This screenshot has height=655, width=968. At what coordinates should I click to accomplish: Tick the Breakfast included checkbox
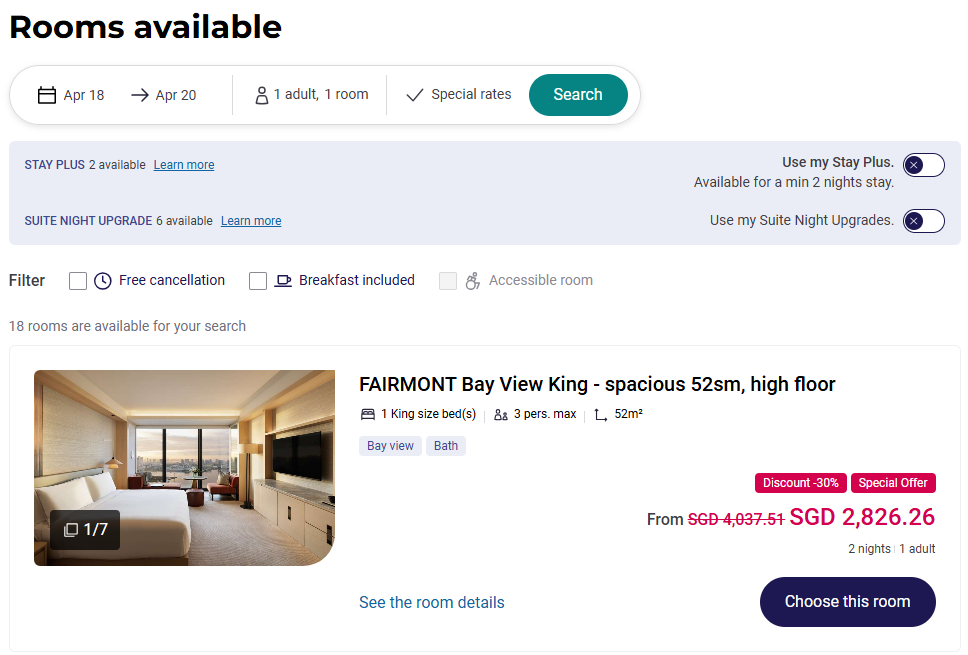click(x=258, y=281)
